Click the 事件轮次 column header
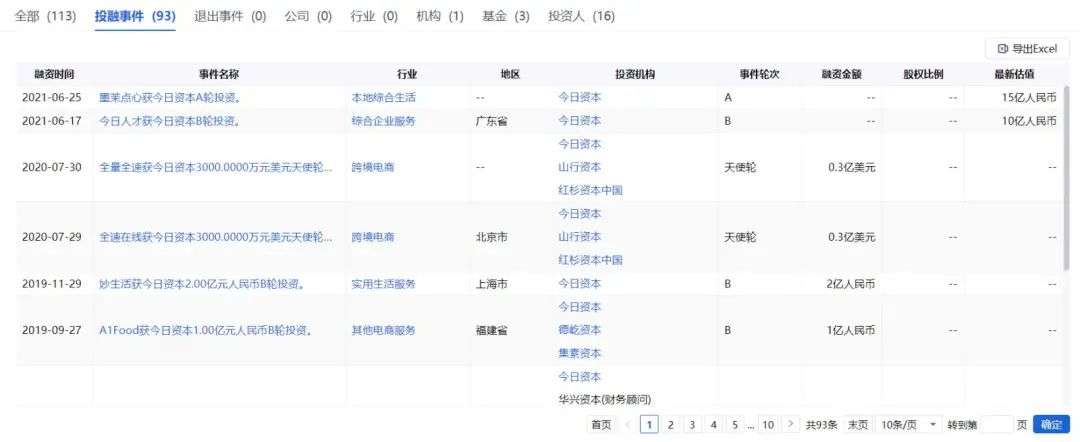Viewport: 1080px width, 442px height. (759, 74)
